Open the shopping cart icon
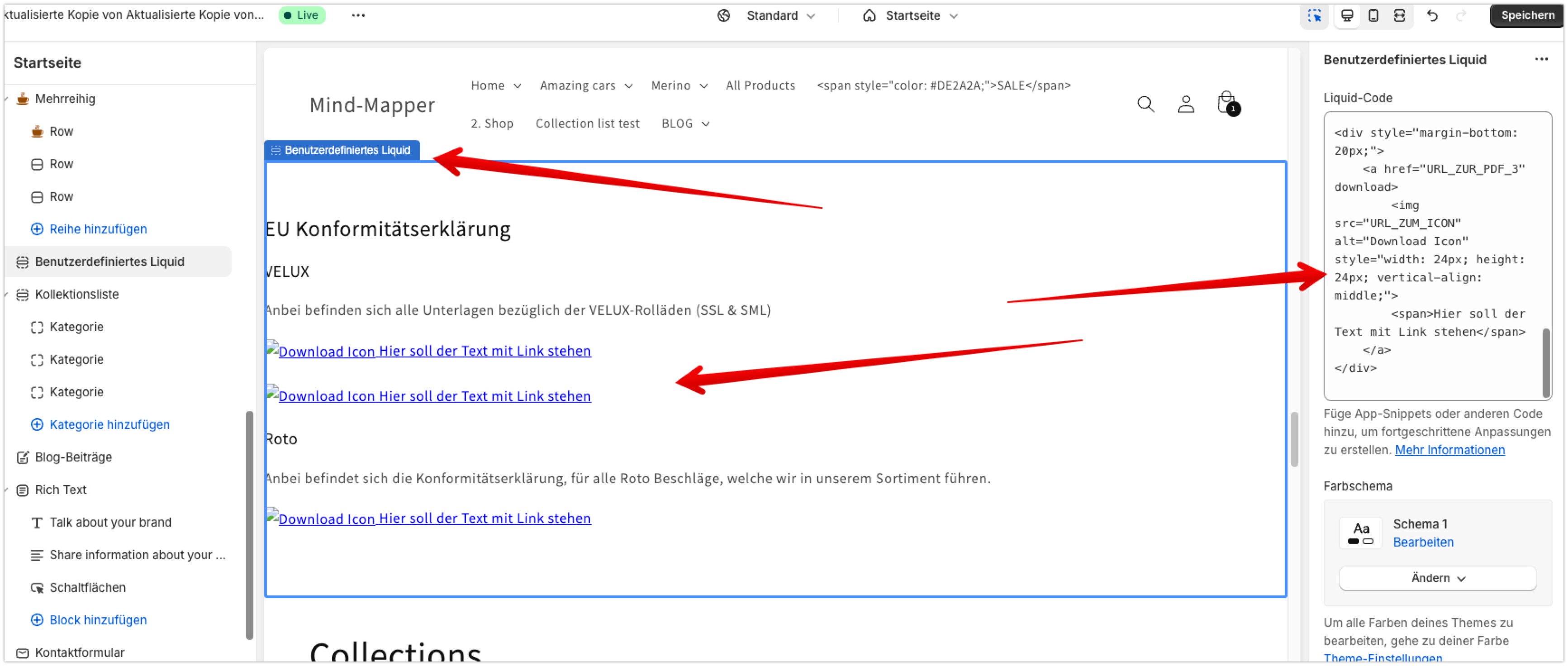This screenshot has height=666, width=1568. coord(1226,103)
